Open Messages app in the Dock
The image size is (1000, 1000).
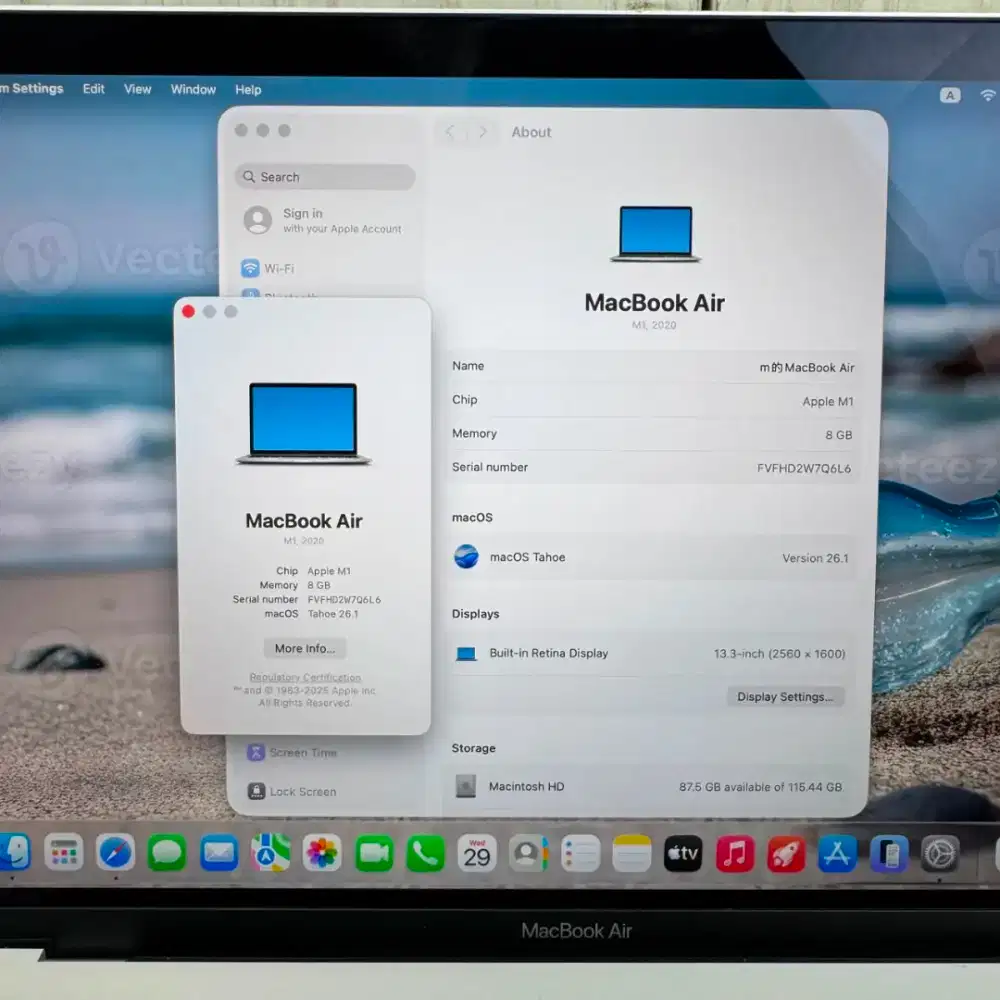(x=167, y=853)
